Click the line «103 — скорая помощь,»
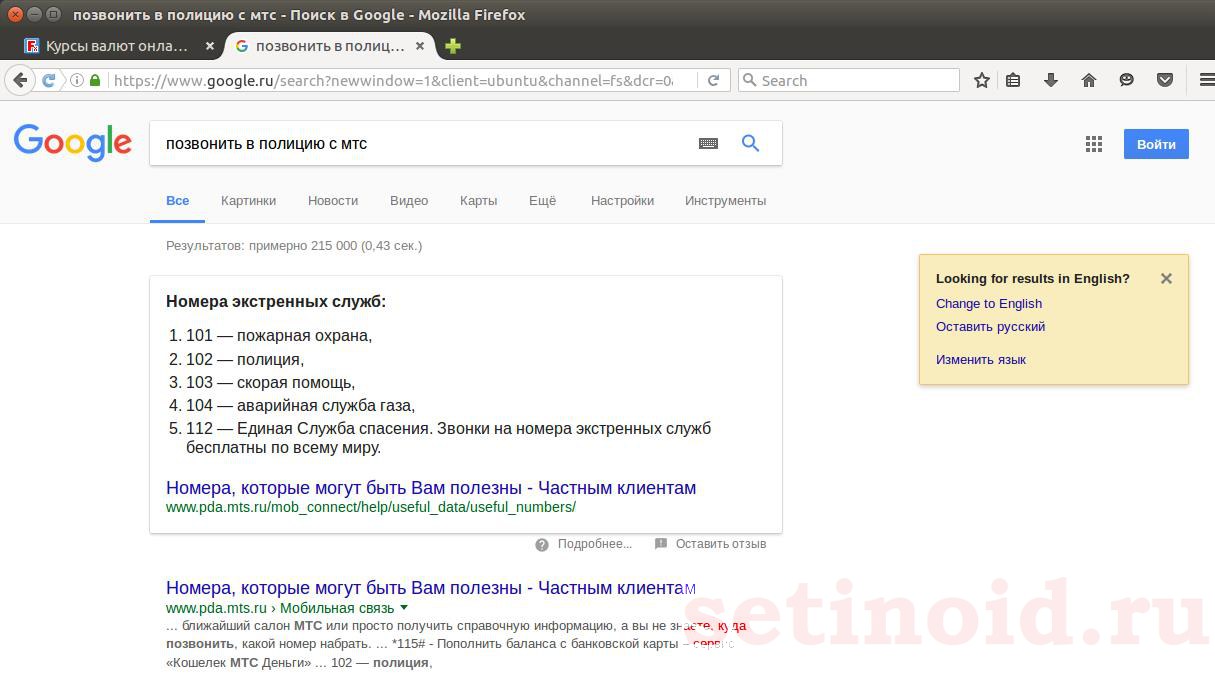 [270, 382]
